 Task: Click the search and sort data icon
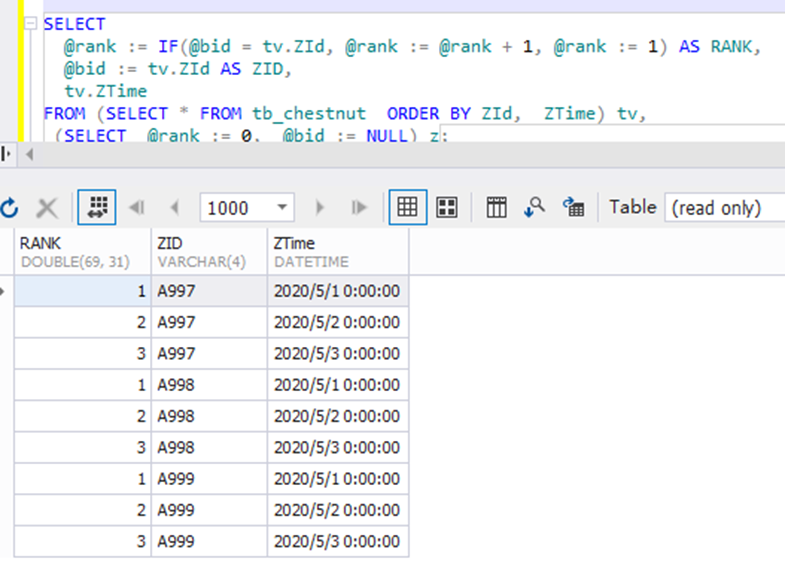[534, 207]
